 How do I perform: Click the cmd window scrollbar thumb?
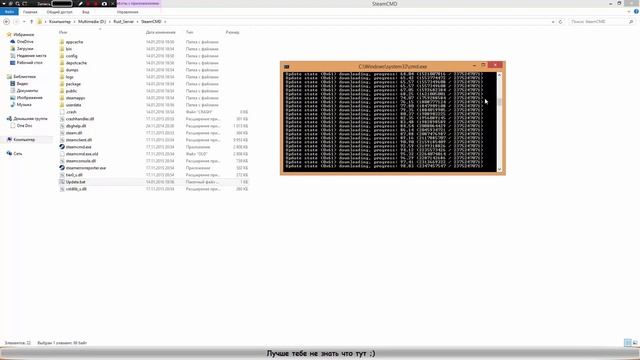(499, 102)
